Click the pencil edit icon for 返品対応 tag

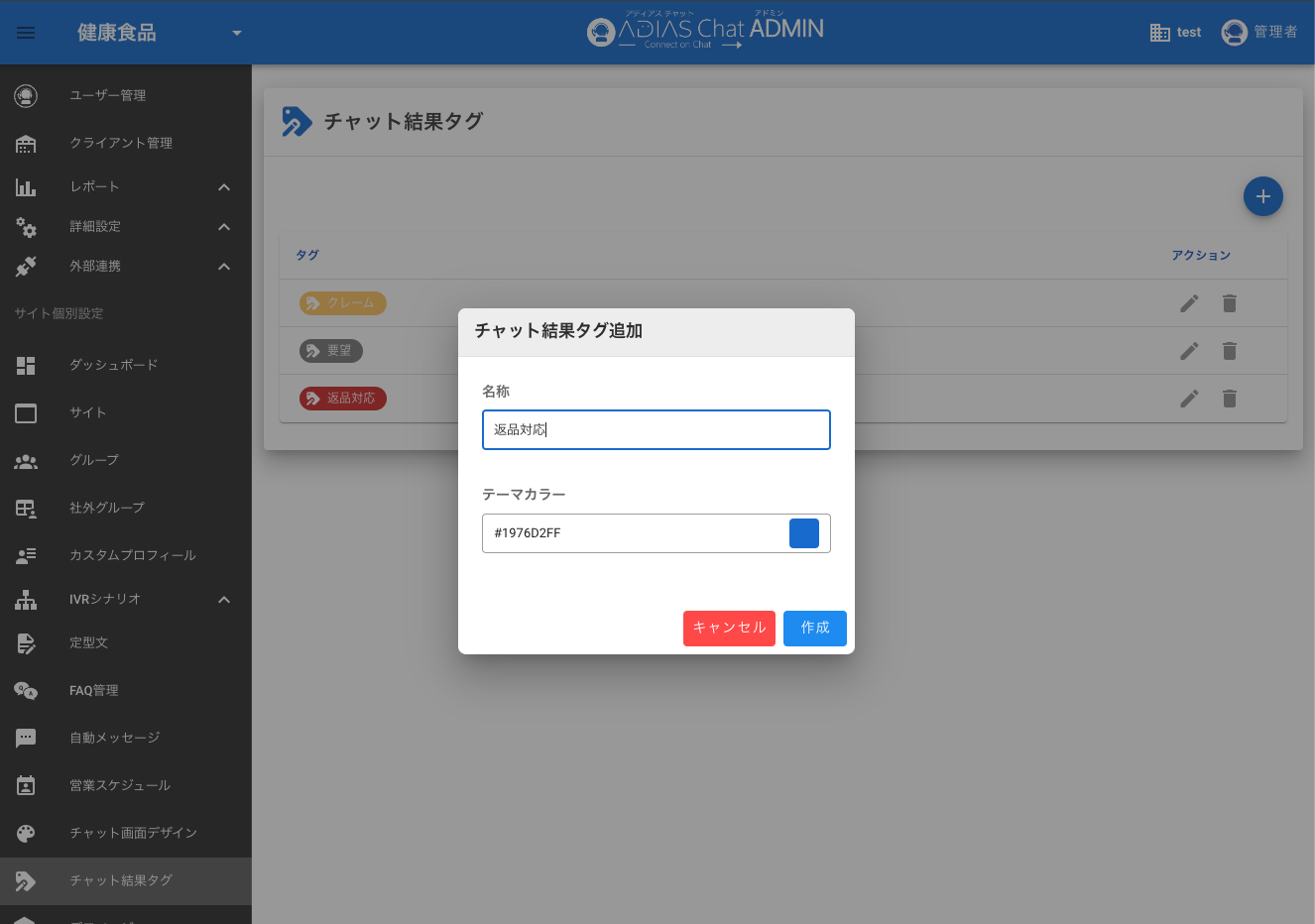(1189, 399)
